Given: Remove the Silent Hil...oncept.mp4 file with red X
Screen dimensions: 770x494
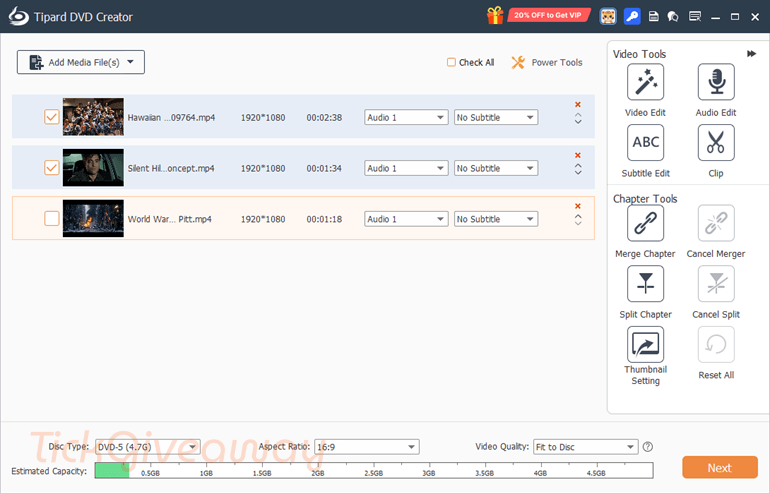Looking at the screenshot, I should 578,155.
